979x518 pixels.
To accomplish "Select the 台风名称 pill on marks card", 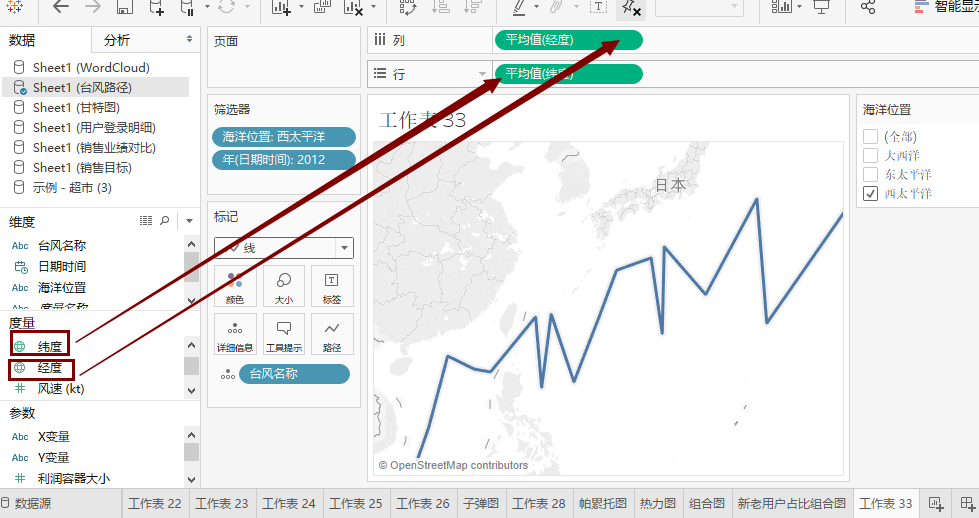I will (x=294, y=374).
